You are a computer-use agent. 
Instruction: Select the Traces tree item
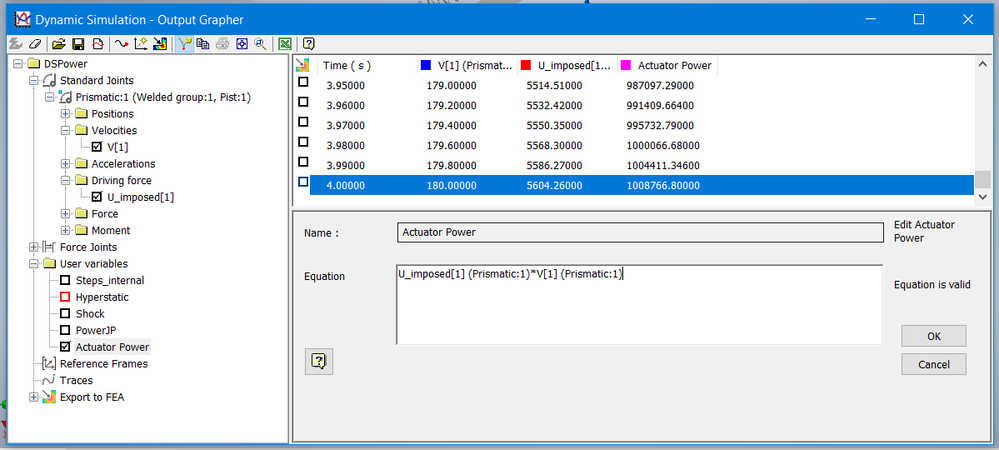(76, 381)
